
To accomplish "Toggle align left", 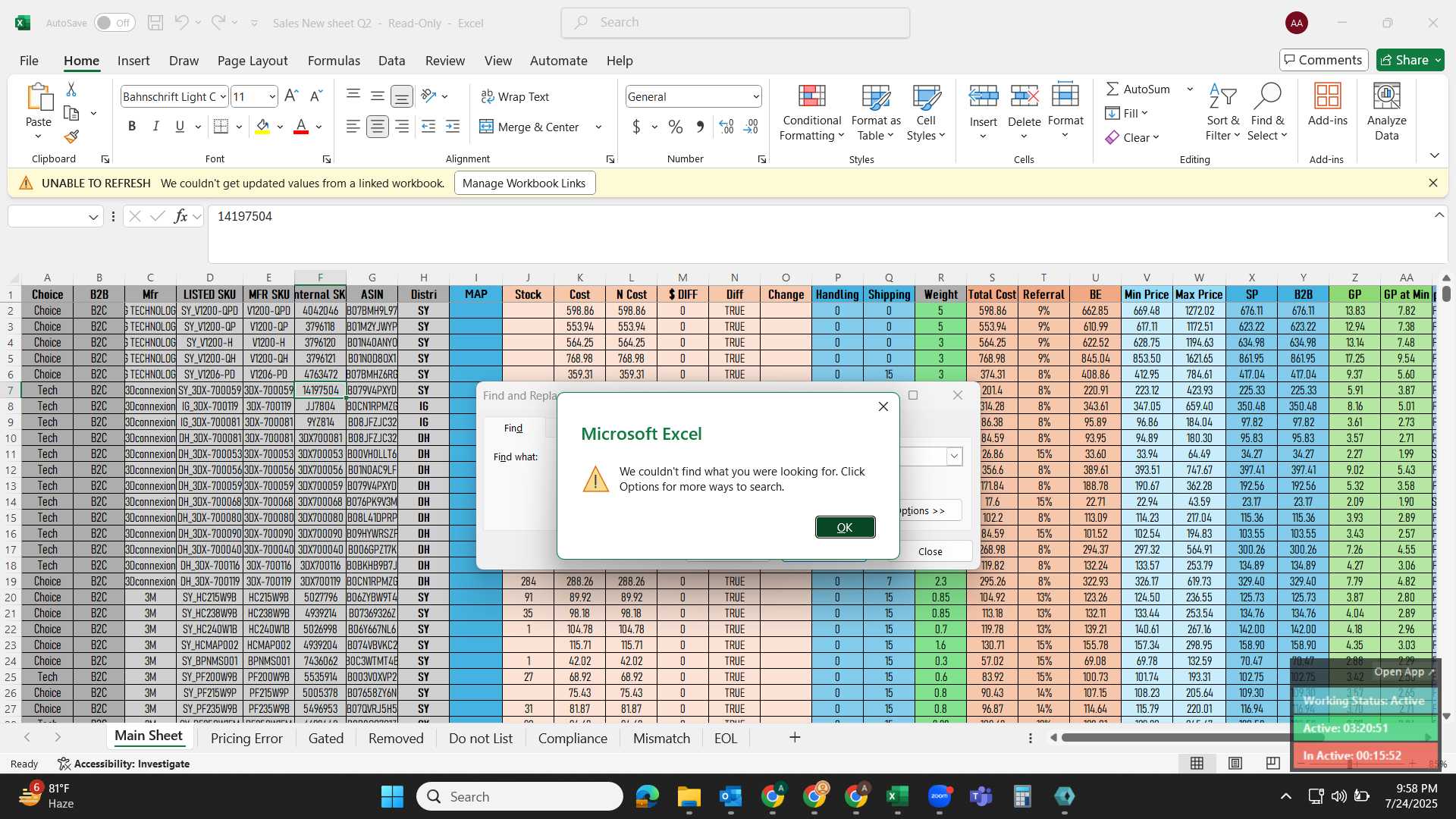I will [x=353, y=127].
